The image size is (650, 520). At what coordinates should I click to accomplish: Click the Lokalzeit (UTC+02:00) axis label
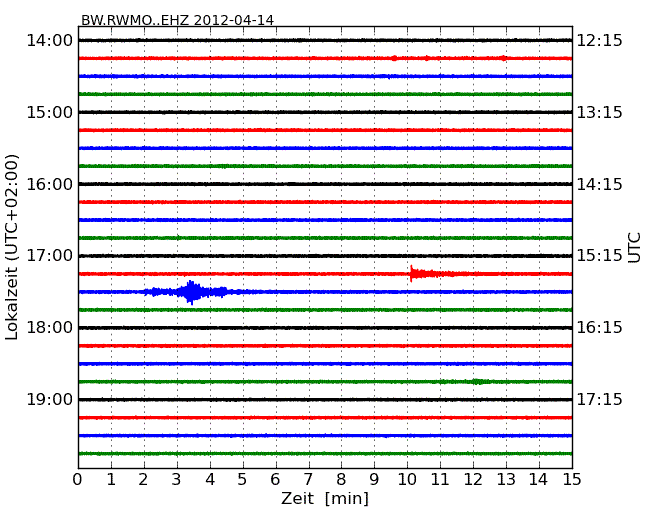[12, 247]
